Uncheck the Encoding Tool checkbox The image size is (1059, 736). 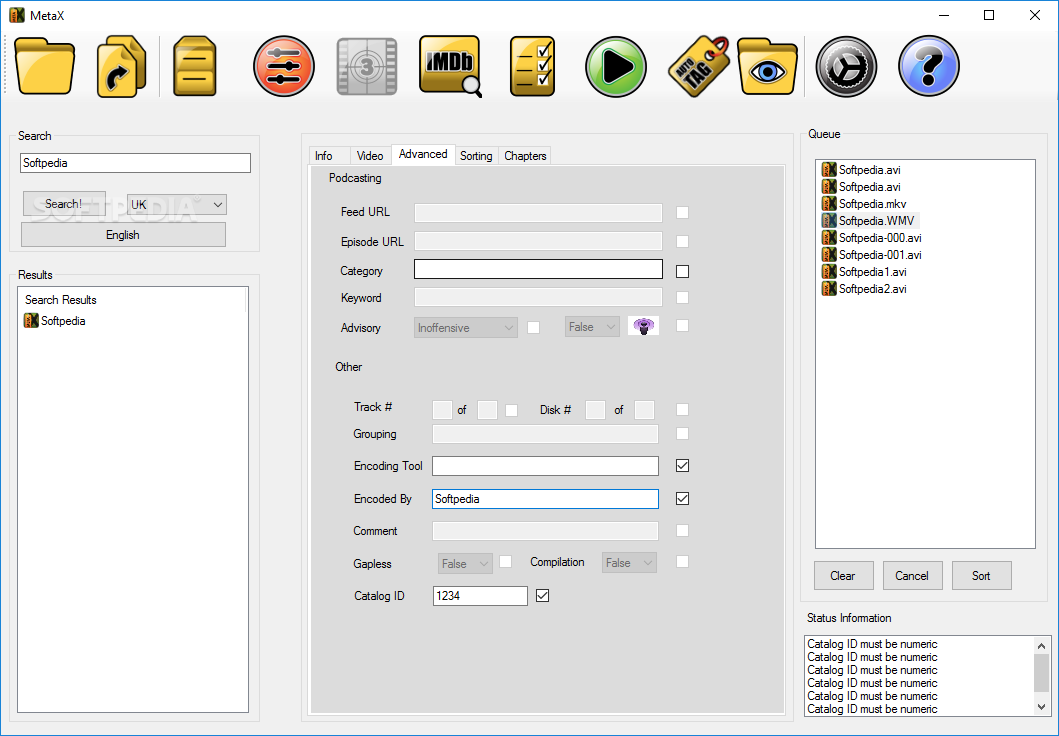tap(682, 465)
